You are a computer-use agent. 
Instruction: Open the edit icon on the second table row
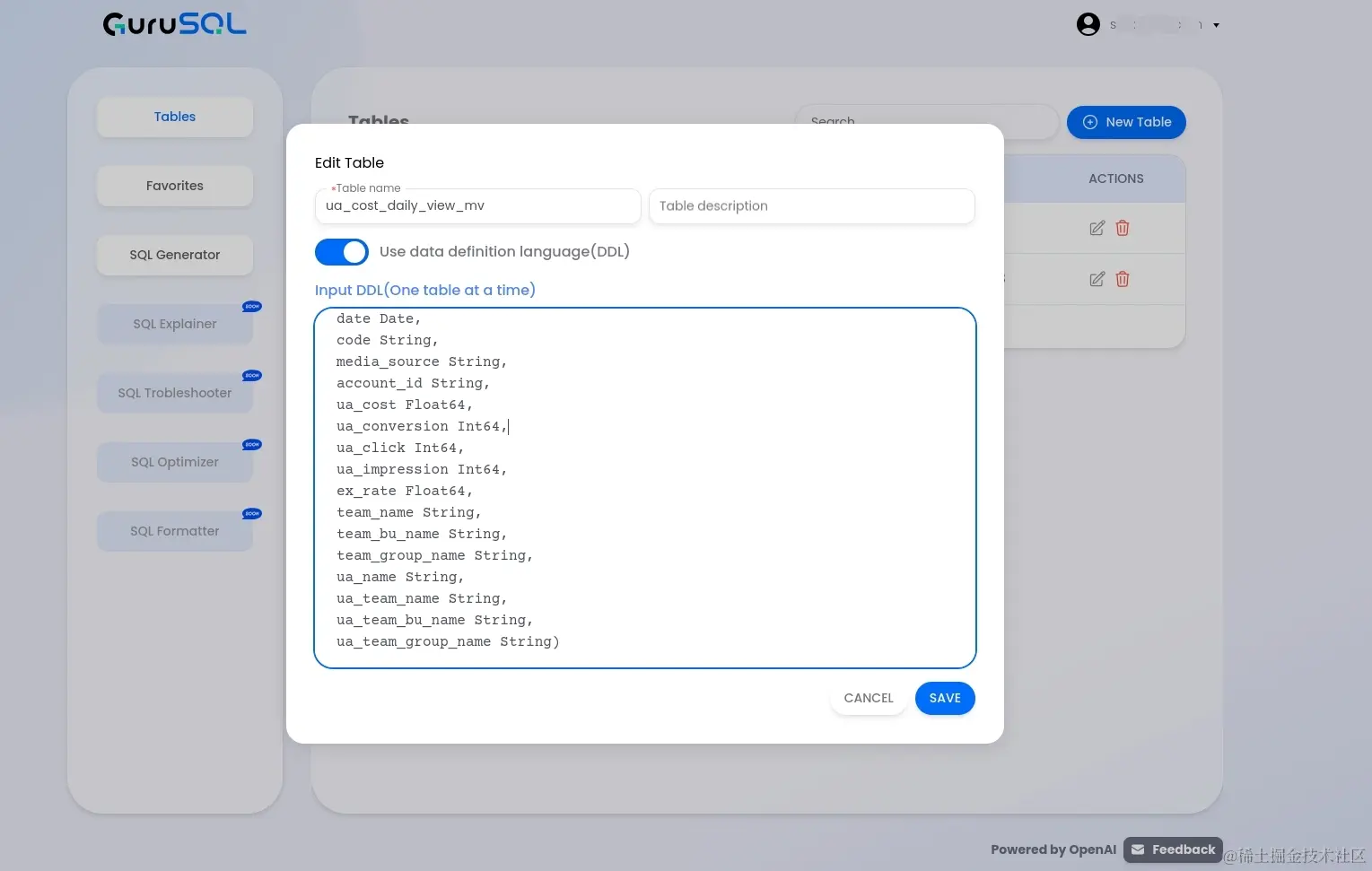tap(1097, 279)
